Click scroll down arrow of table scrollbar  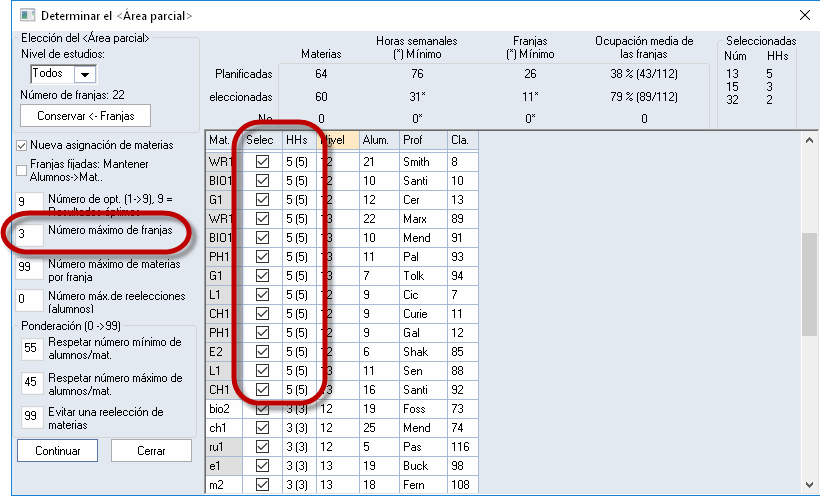tap(809, 485)
